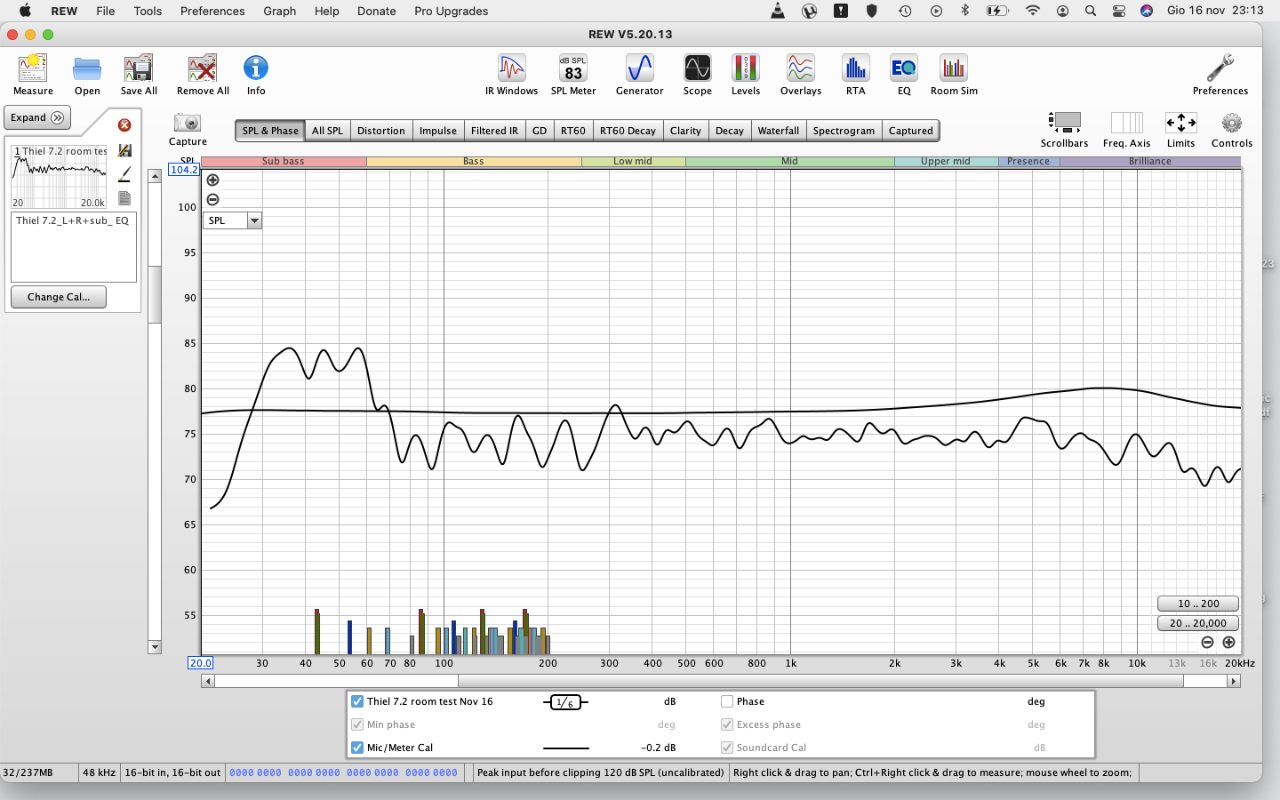Click the measurement notes text field

click(73, 246)
